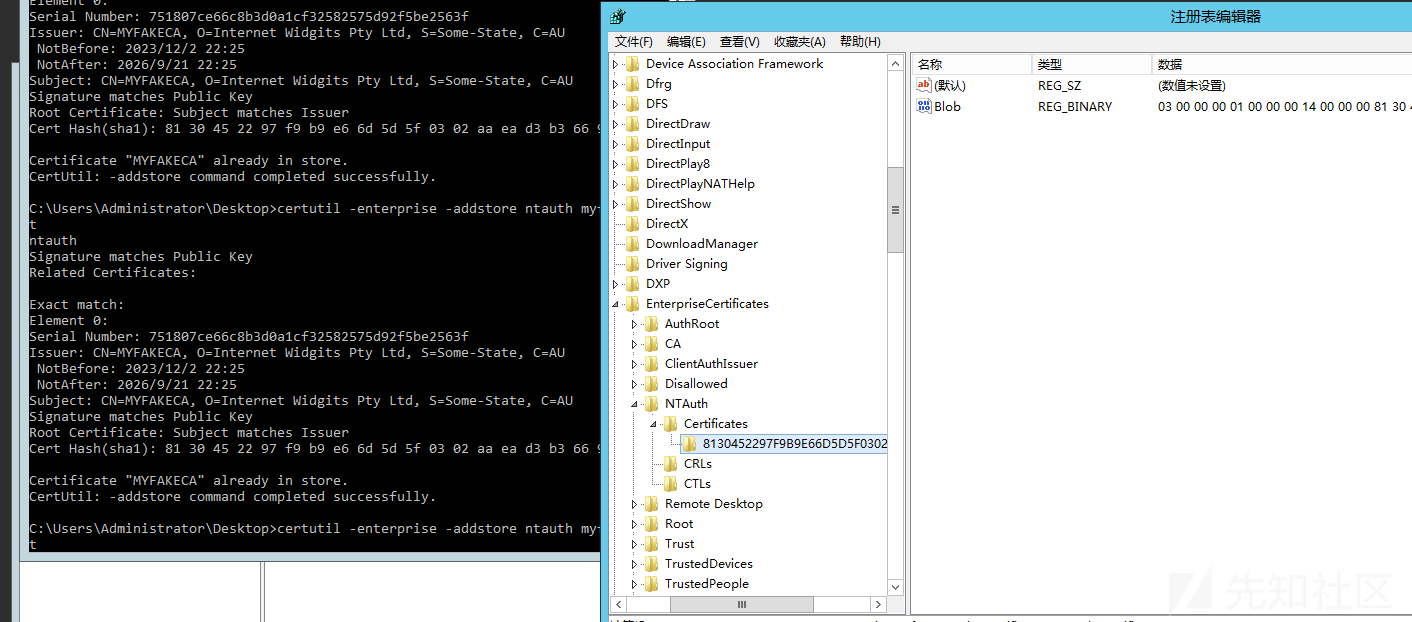The height and width of the screenshot is (622, 1412).
Task: Select the DFS folder icon
Action: tap(632, 104)
